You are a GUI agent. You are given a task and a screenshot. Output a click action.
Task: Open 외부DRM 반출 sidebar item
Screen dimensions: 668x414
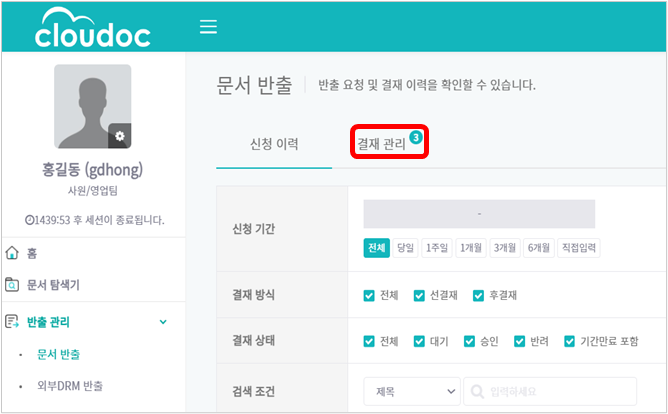70,386
